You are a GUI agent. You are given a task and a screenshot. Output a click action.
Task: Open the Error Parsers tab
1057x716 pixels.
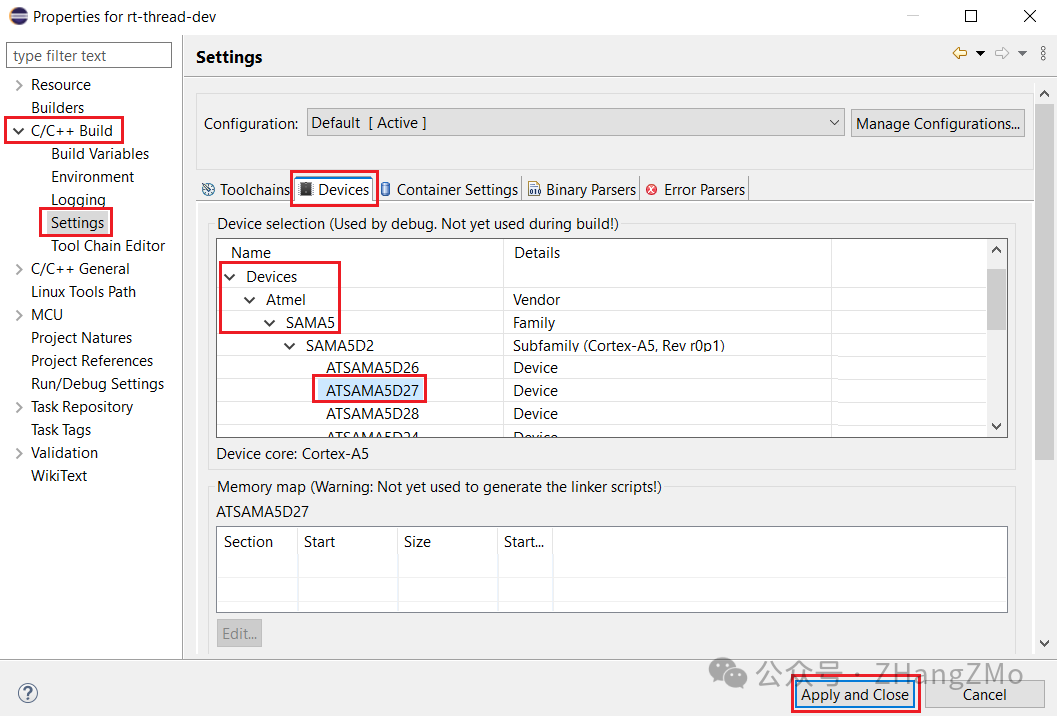pos(695,189)
